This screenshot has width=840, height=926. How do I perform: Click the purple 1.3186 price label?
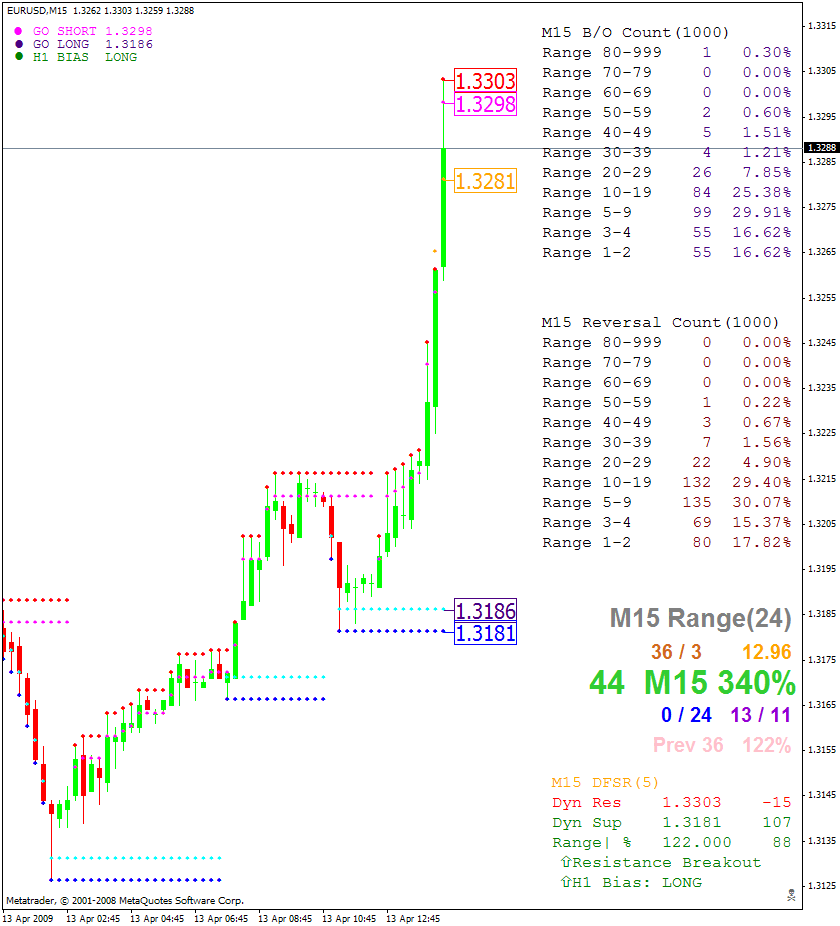[485, 610]
